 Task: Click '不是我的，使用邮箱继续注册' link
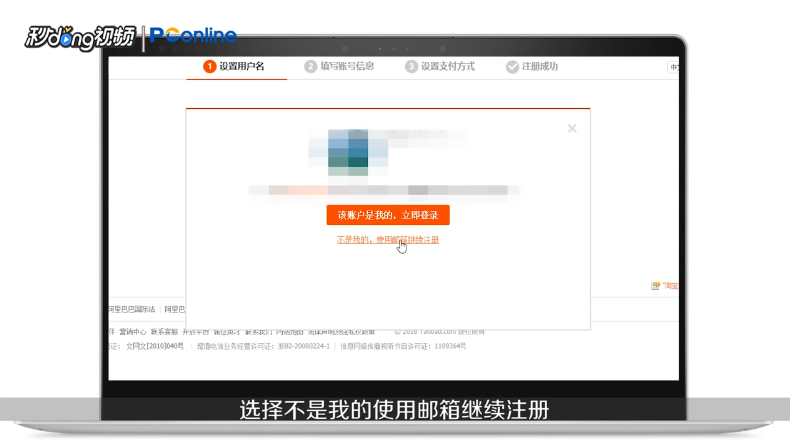pyautogui.click(x=388, y=240)
